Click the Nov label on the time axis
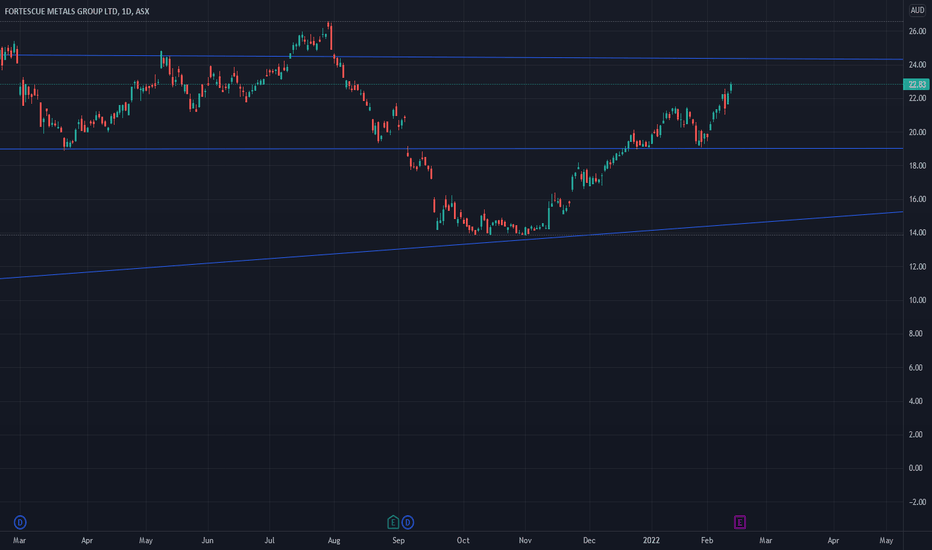Screen dimensions: 932x550 click(x=525, y=540)
